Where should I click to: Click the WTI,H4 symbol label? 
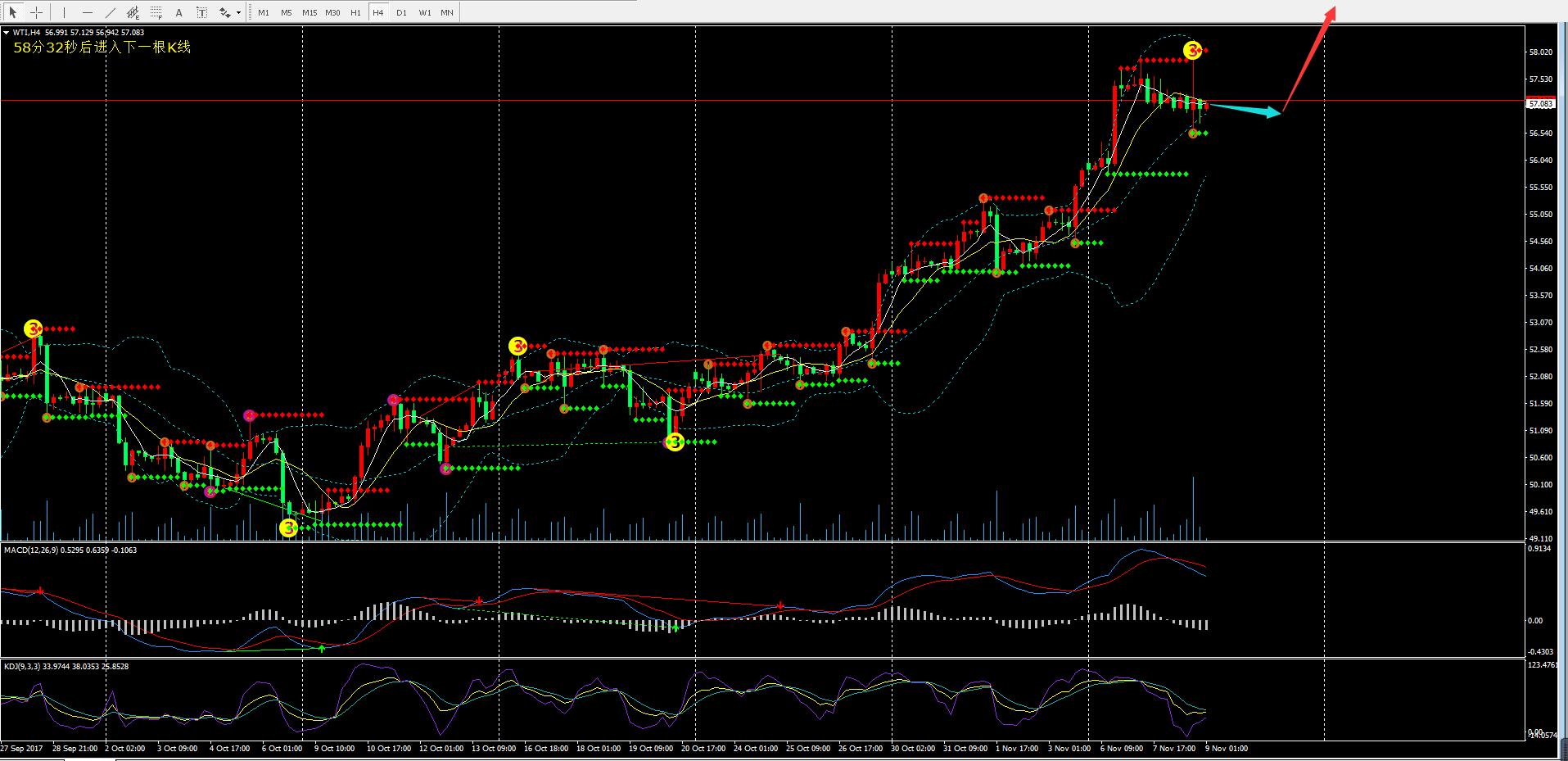coord(27,33)
